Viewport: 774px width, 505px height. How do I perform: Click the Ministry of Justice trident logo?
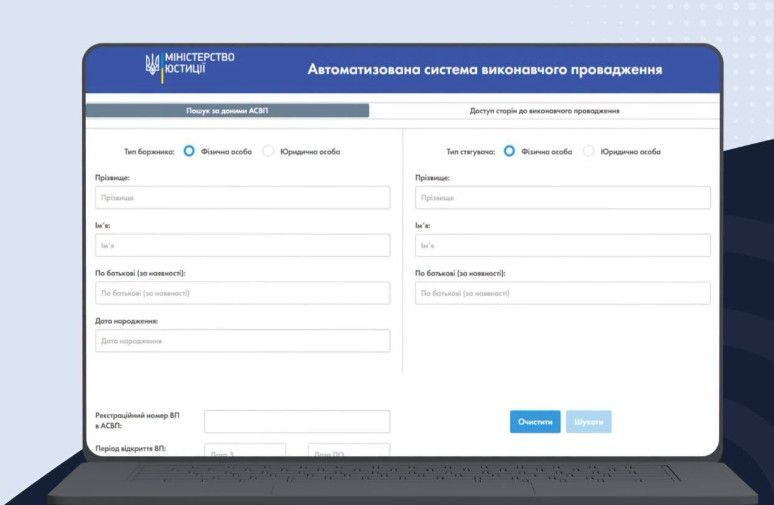153,64
